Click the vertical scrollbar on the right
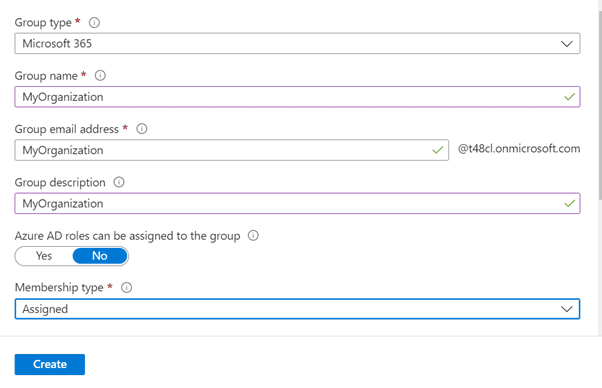The width and height of the screenshot is (602, 388). click(x=600, y=106)
